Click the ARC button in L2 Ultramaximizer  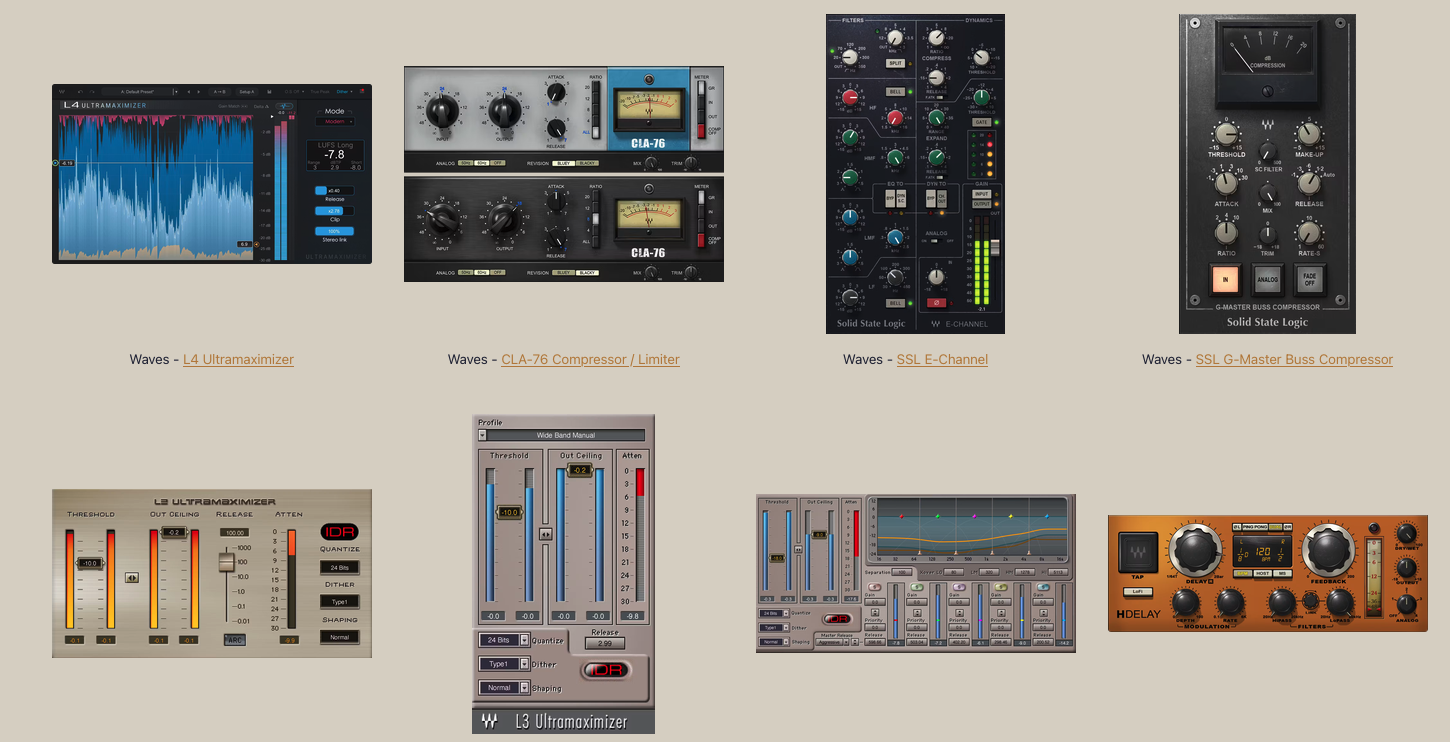point(235,640)
